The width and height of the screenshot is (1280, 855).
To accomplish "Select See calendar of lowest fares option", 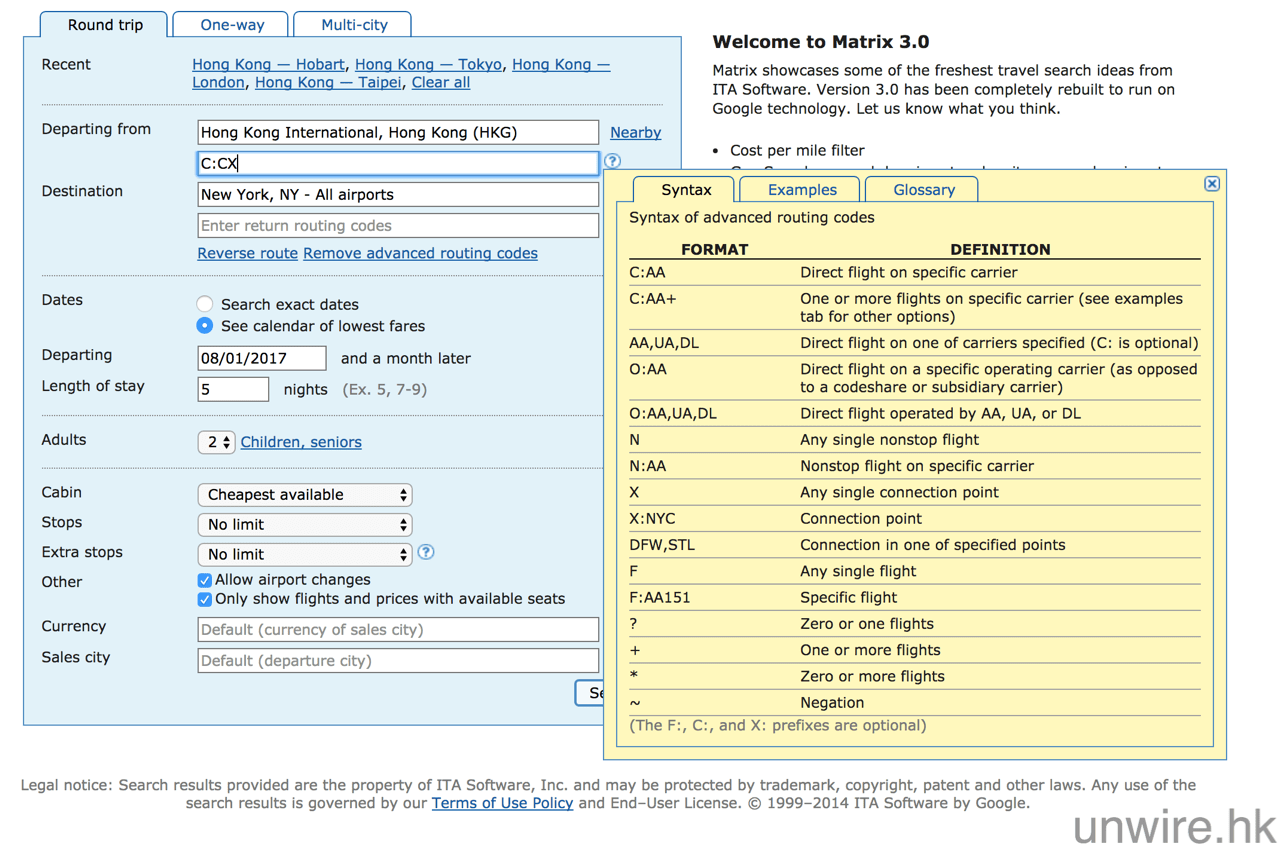I will (205, 326).
